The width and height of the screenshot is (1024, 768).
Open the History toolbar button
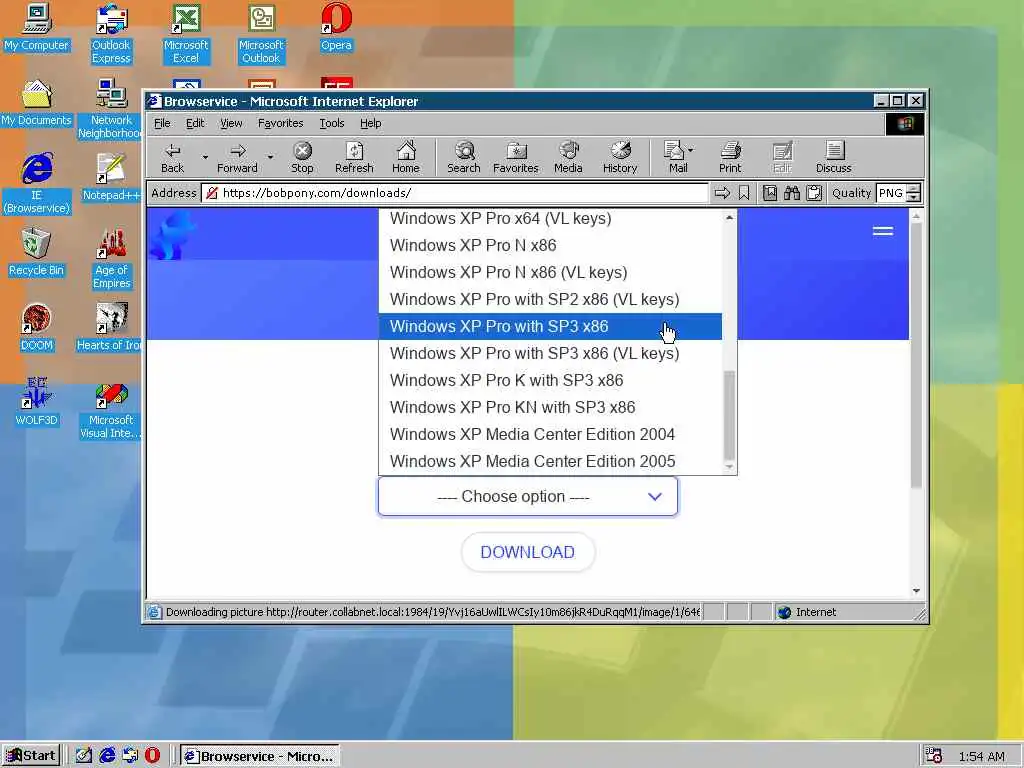coord(620,158)
